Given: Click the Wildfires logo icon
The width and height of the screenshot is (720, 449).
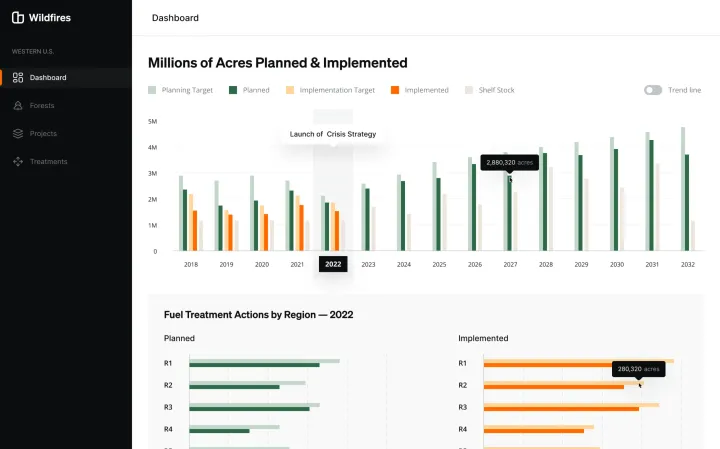Looking at the screenshot, I should point(18,17).
